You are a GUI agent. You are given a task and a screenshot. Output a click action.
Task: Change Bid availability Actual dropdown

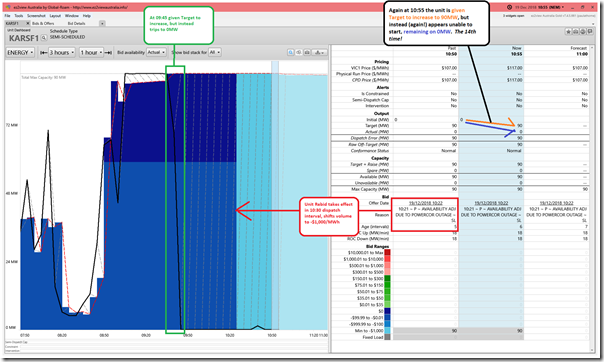pos(156,52)
